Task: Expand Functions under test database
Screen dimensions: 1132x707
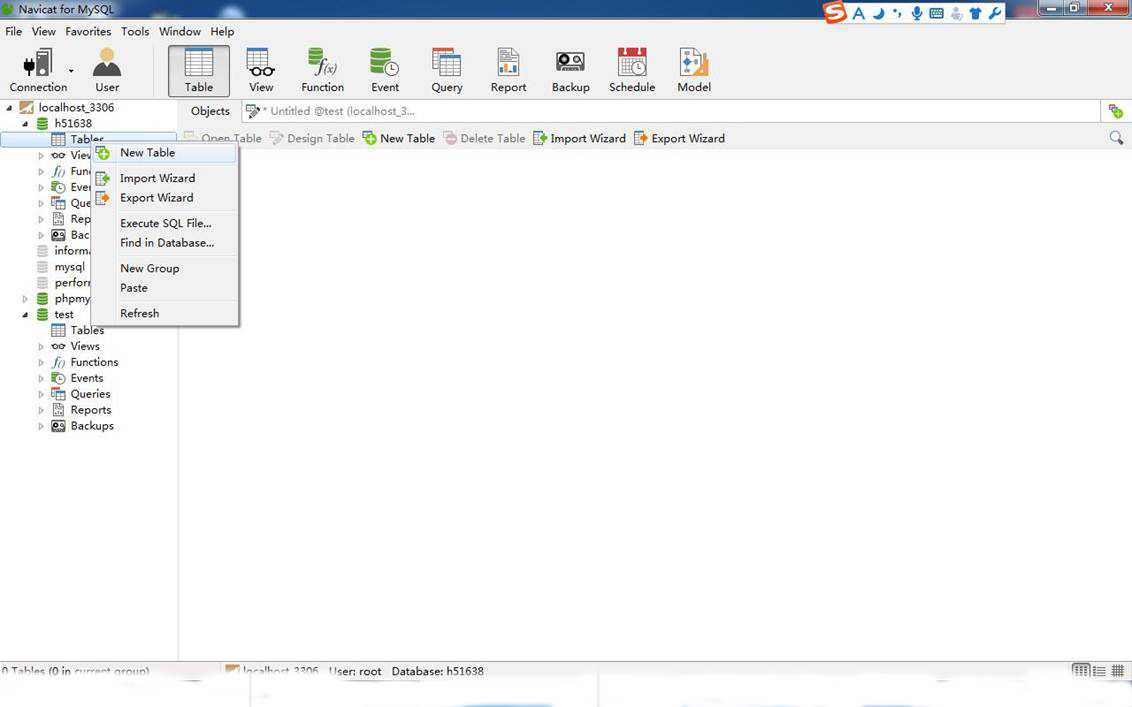Action: point(41,362)
